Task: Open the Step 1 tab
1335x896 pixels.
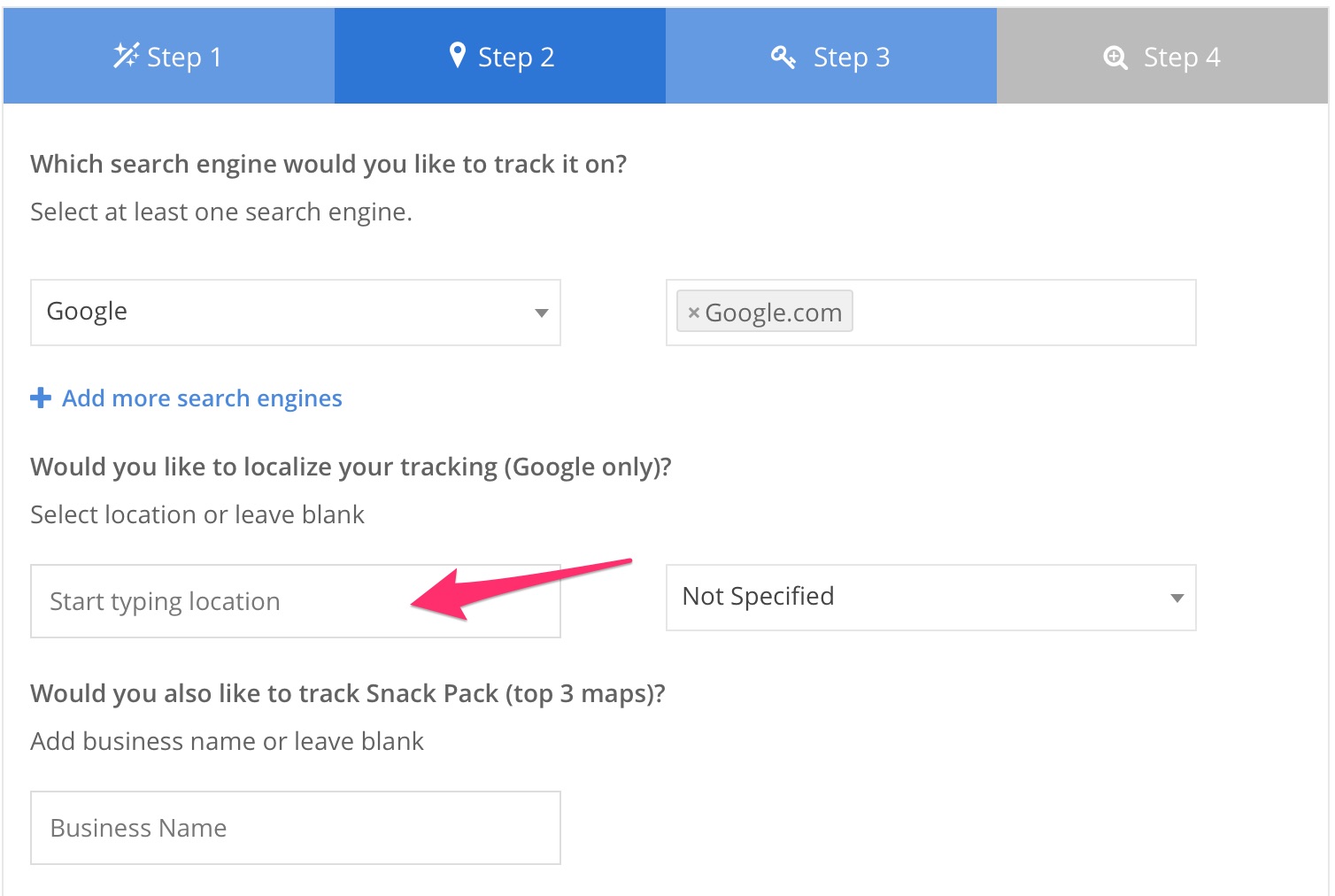Action: [x=169, y=56]
